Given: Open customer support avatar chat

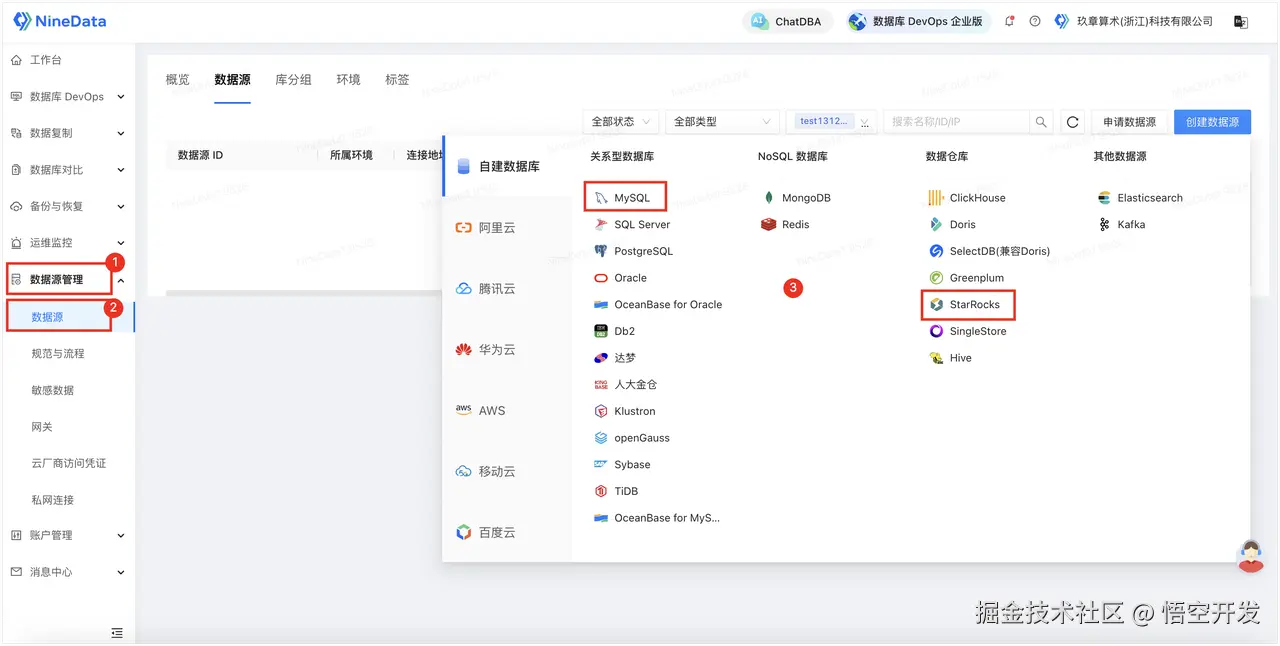Looking at the screenshot, I should [1250, 555].
